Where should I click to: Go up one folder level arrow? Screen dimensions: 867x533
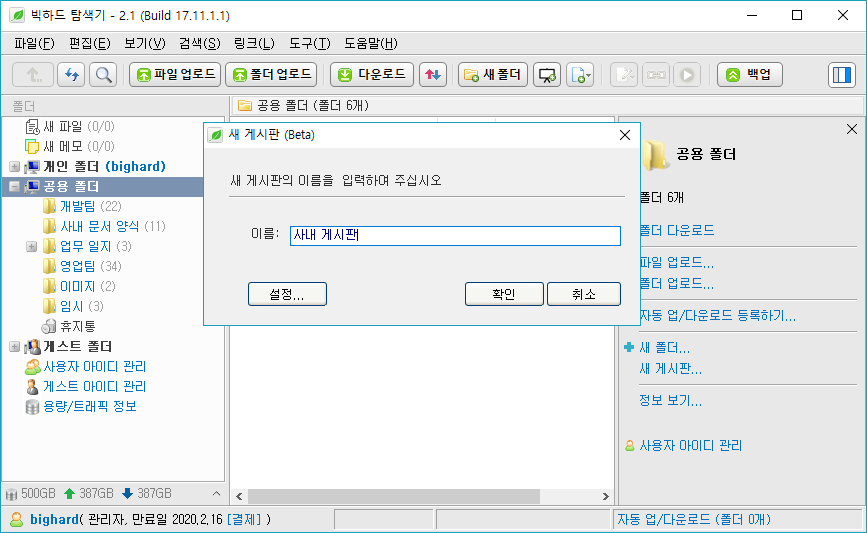[33, 75]
